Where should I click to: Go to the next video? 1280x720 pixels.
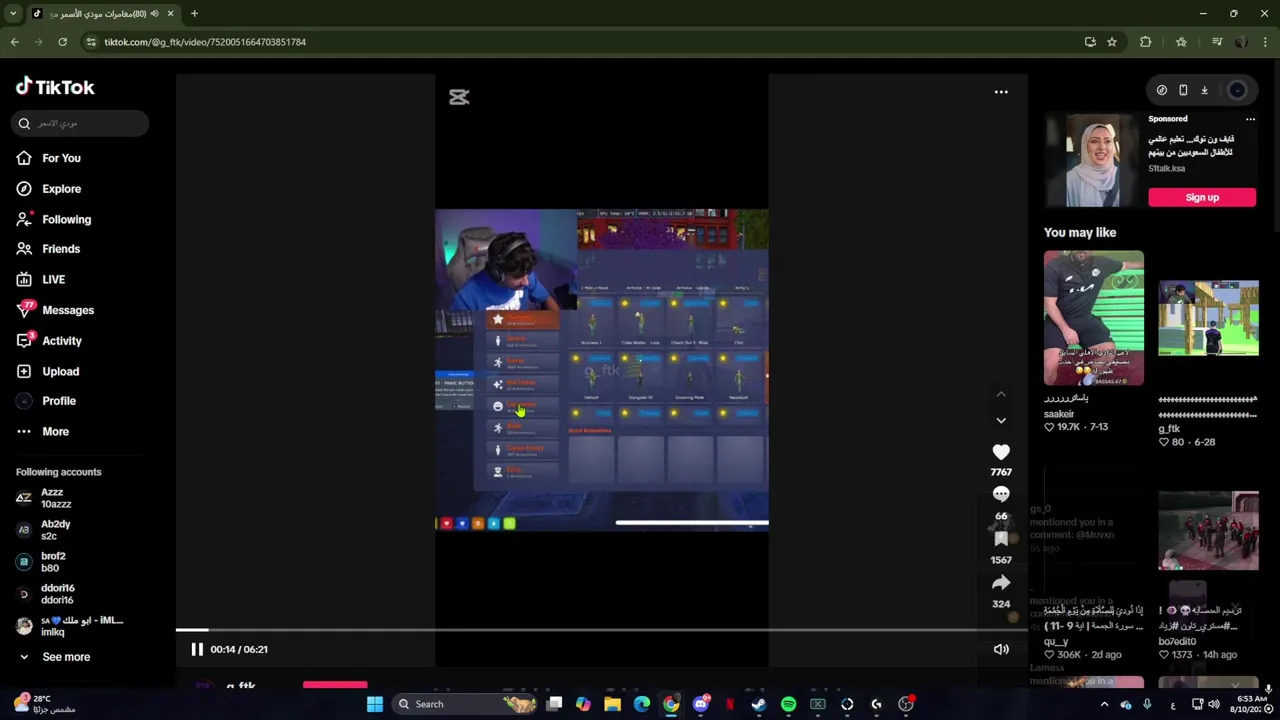tap(1001, 420)
